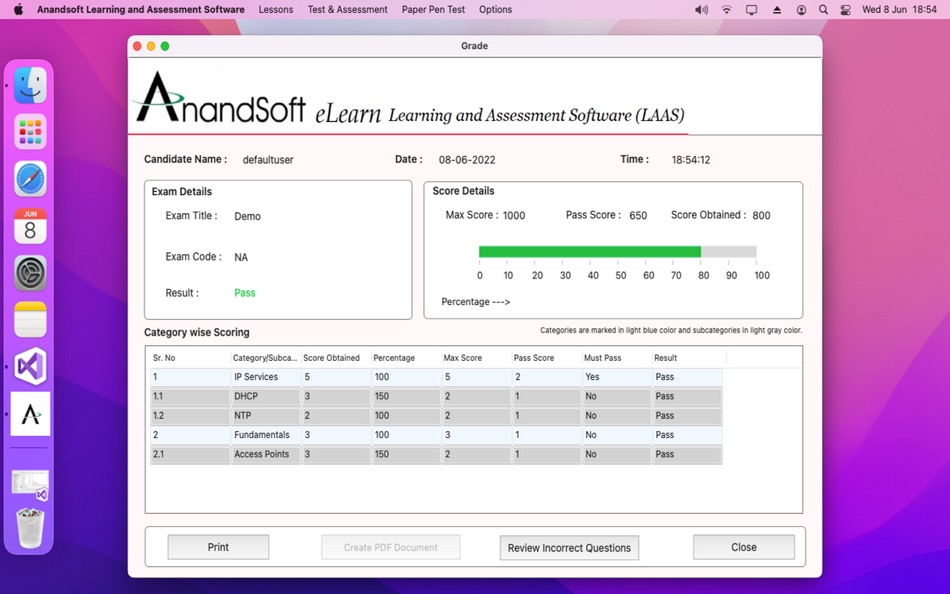Open Anandsoft Learning and Assessment Software menu
The width and height of the screenshot is (950, 594).
coord(141,10)
